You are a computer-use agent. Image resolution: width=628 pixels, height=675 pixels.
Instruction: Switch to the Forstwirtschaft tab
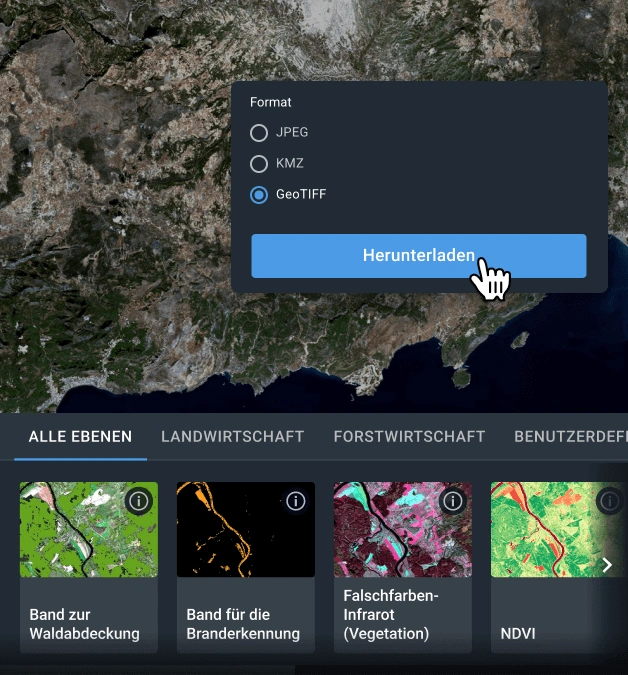[409, 437]
